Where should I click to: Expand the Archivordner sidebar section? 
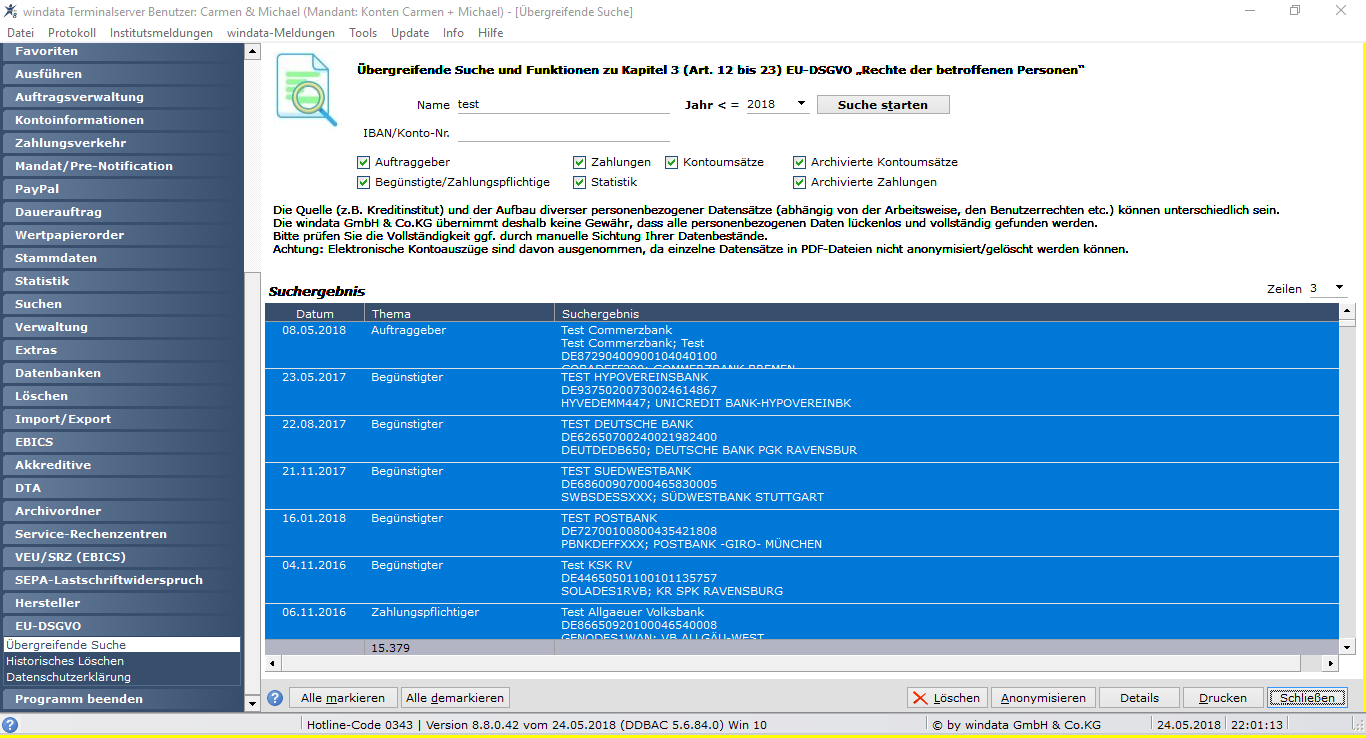[x=122, y=511]
